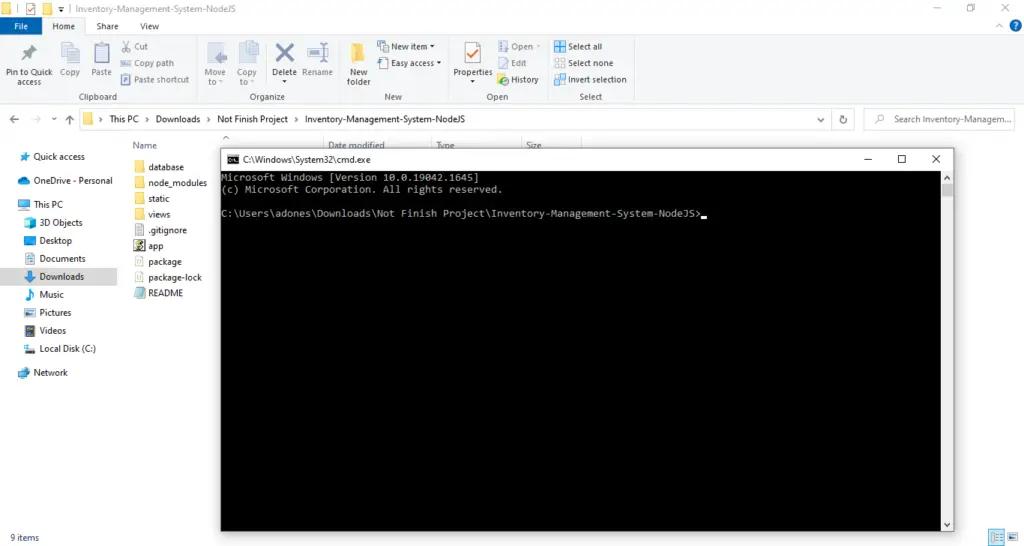1024x546 pixels.
Task: Open Desktop in navigation pane
Action: [48, 240]
